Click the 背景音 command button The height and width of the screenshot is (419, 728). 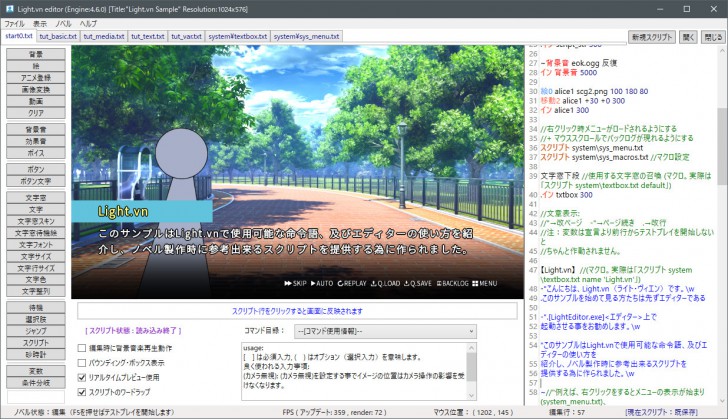click(x=36, y=130)
